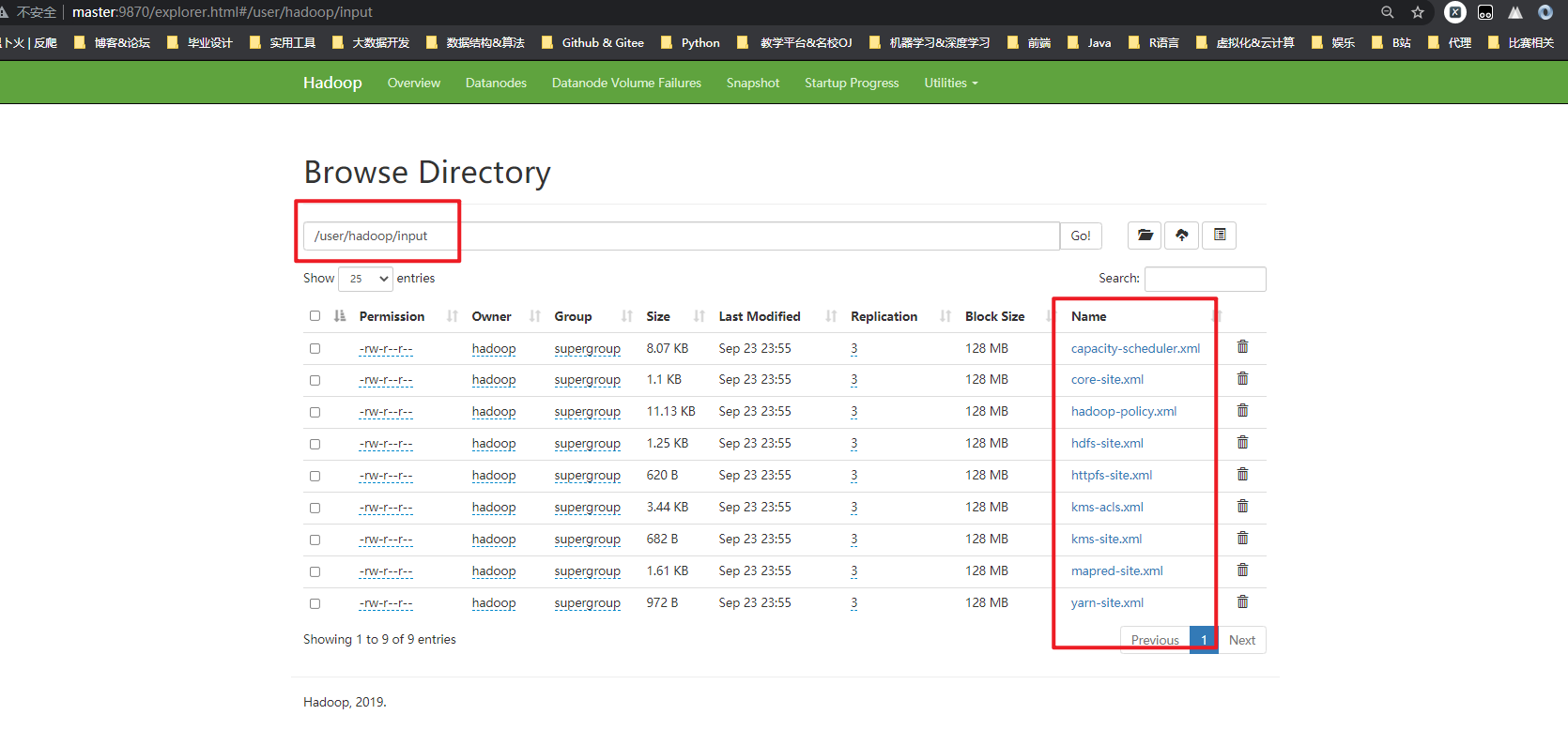The width and height of the screenshot is (1568, 730).
Task: Click the Go! button
Action: (1081, 236)
